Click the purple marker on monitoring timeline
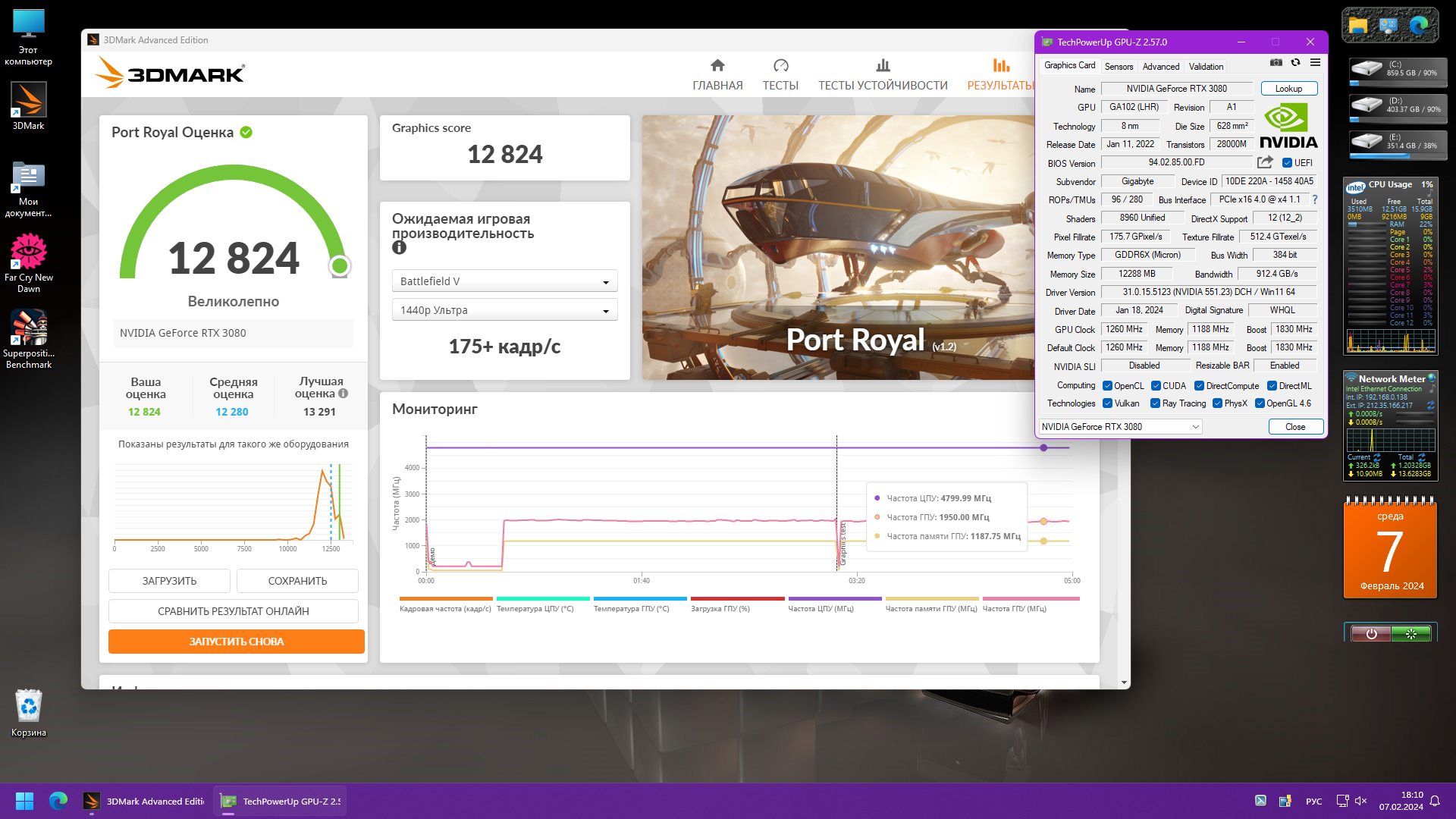Image resolution: width=1456 pixels, height=819 pixels. pos(1043,448)
